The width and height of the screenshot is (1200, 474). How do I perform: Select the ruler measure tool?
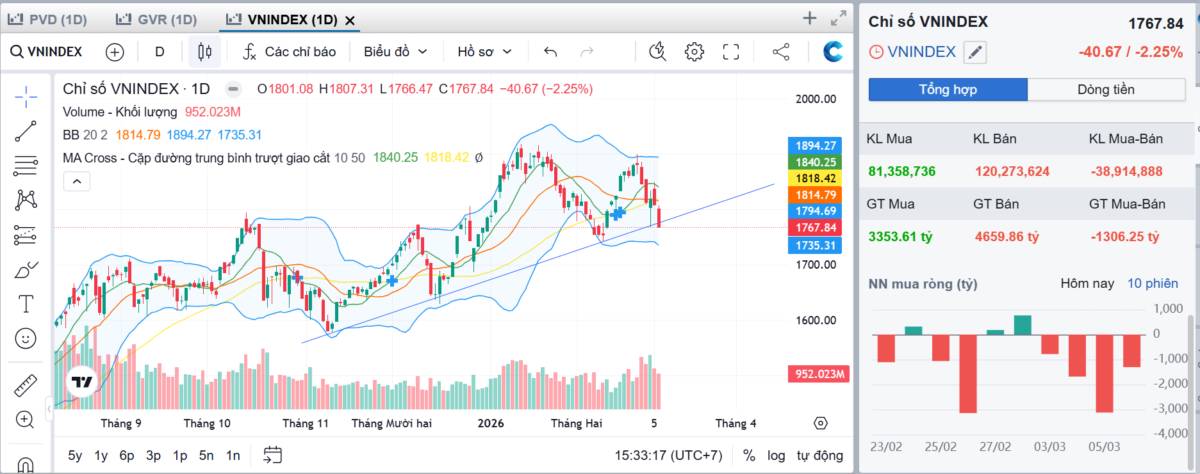coord(26,385)
